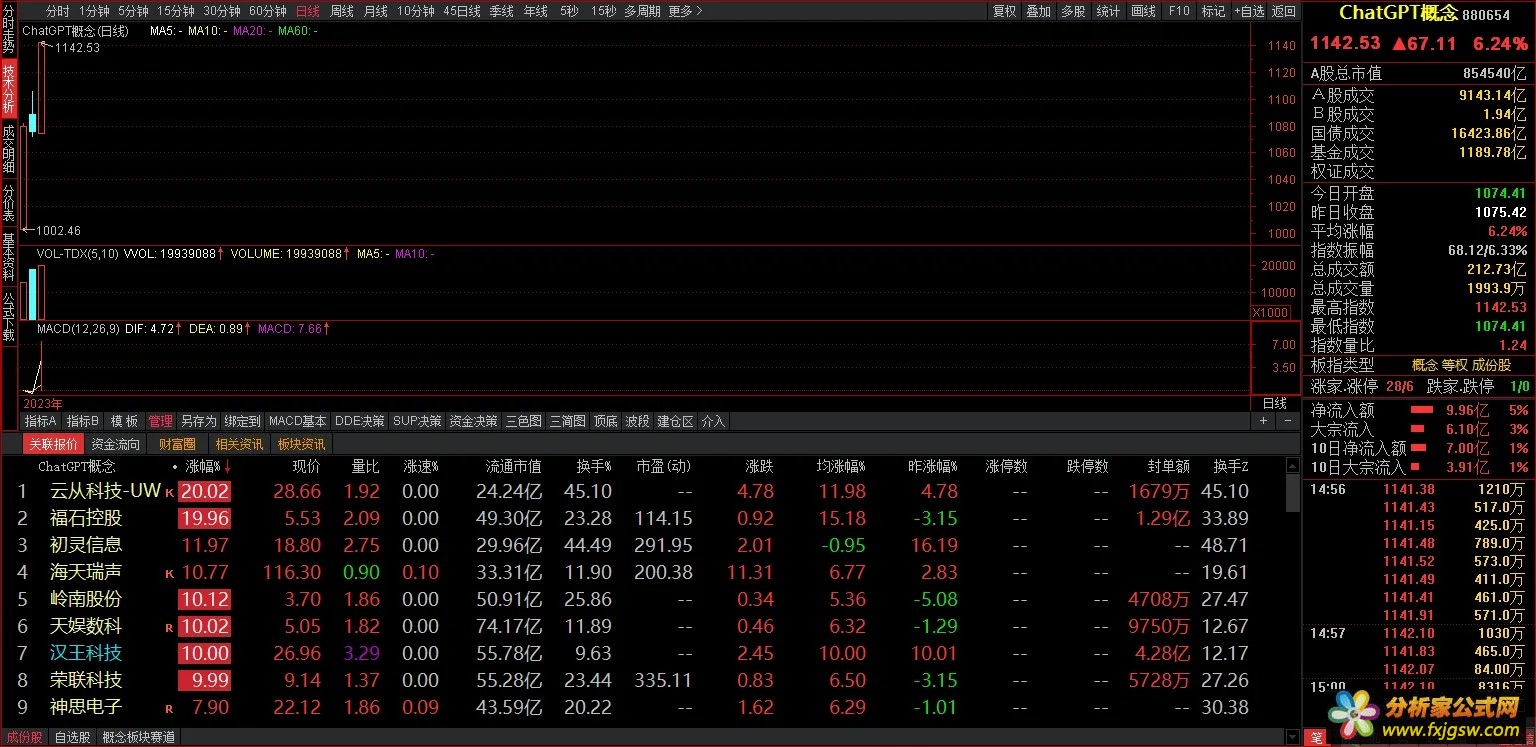The height and width of the screenshot is (747, 1536).
Task: Switch to the 资金流向 tab
Action: [x=115, y=444]
